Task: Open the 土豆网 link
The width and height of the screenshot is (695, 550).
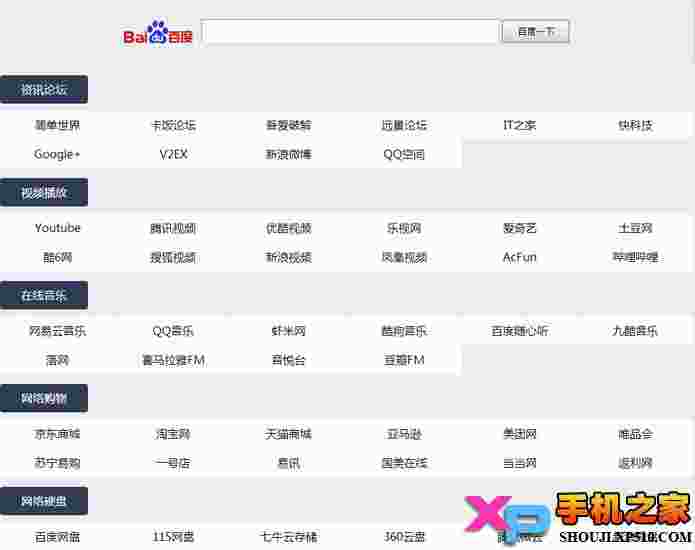Action: pyautogui.click(x=635, y=228)
